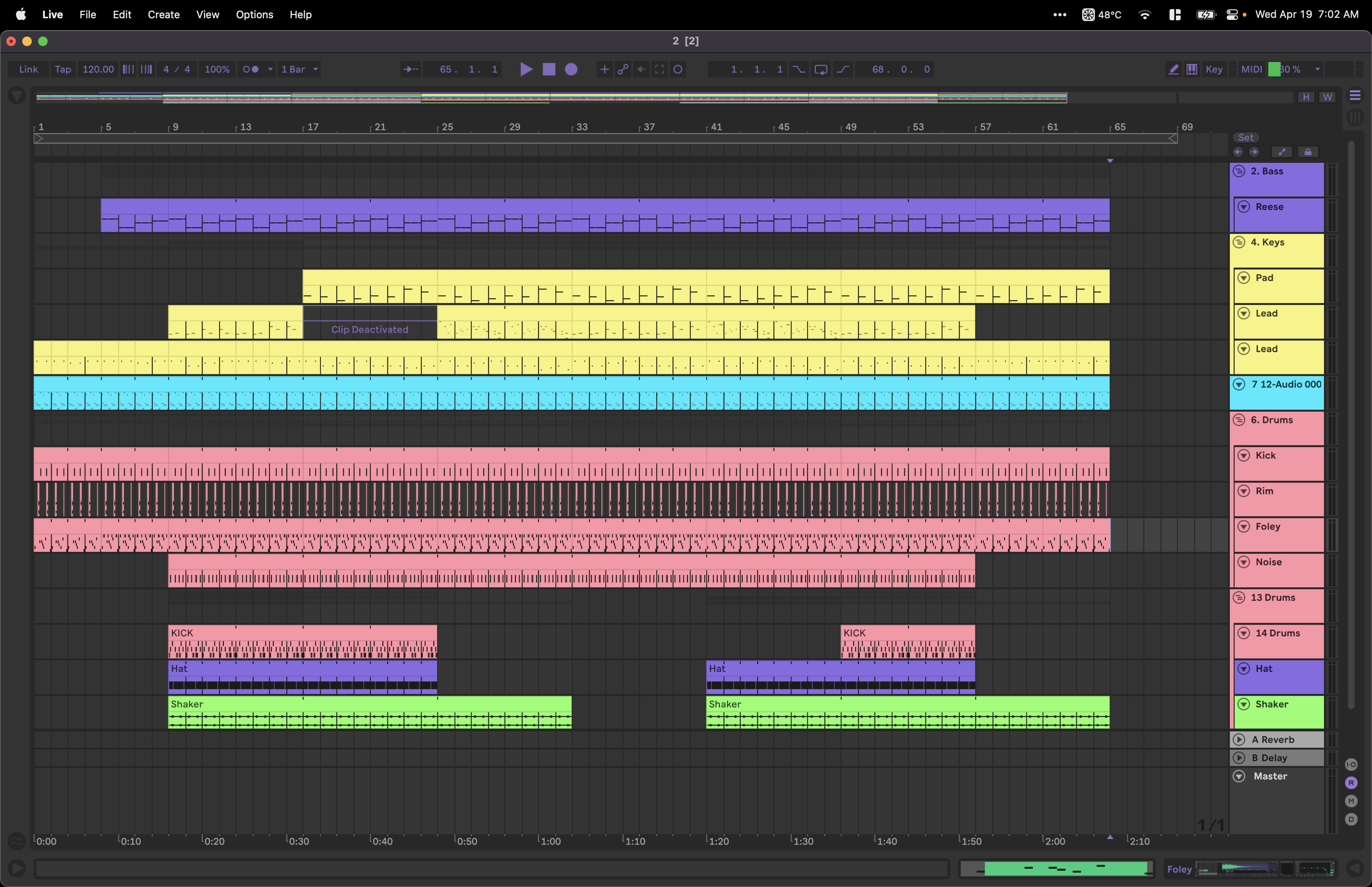1372x887 pixels.
Task: Open the metronome settings dropdown arrow
Action: 270,69
